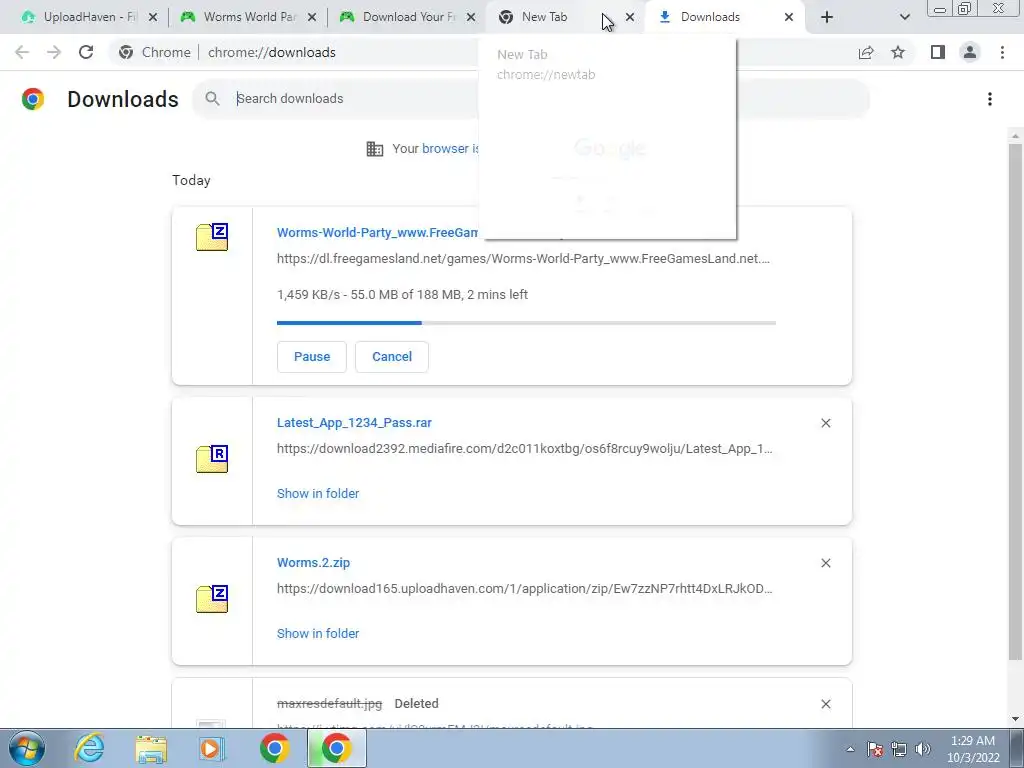Show Latest_App_1234_Pass.rar in folder
The image size is (1024, 768).
point(318,494)
